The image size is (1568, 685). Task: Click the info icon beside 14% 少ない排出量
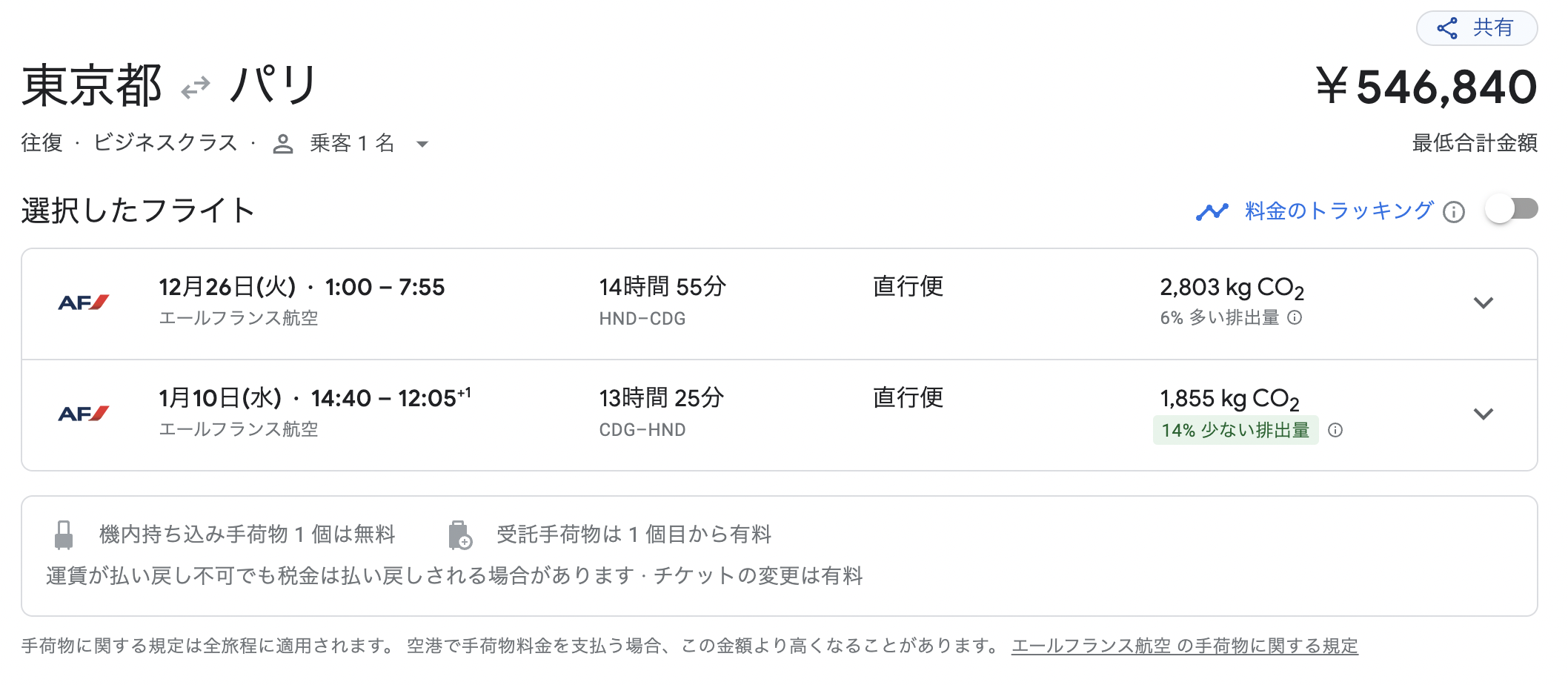pyautogui.click(x=1335, y=430)
